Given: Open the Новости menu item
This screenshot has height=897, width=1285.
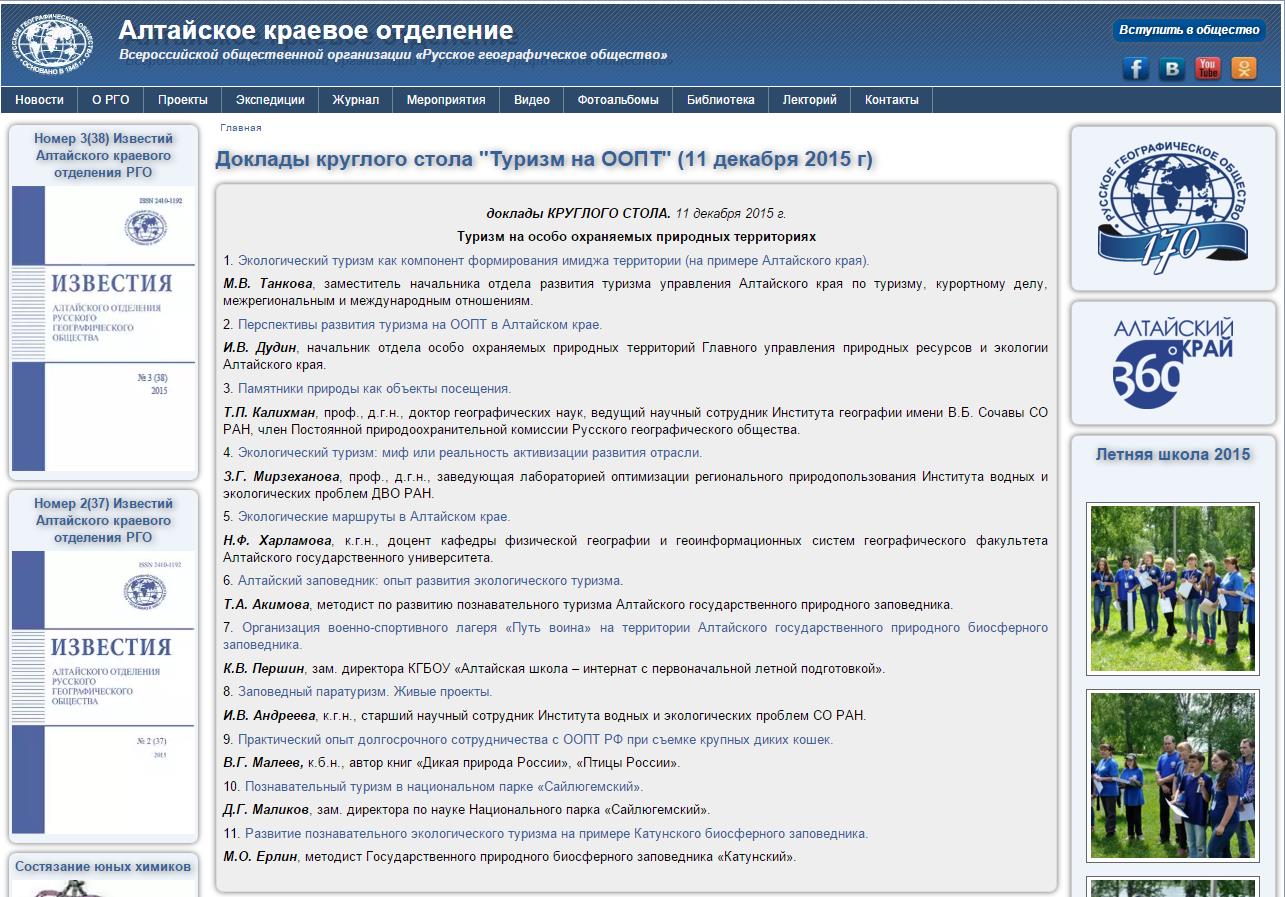Looking at the screenshot, I should click(39, 100).
